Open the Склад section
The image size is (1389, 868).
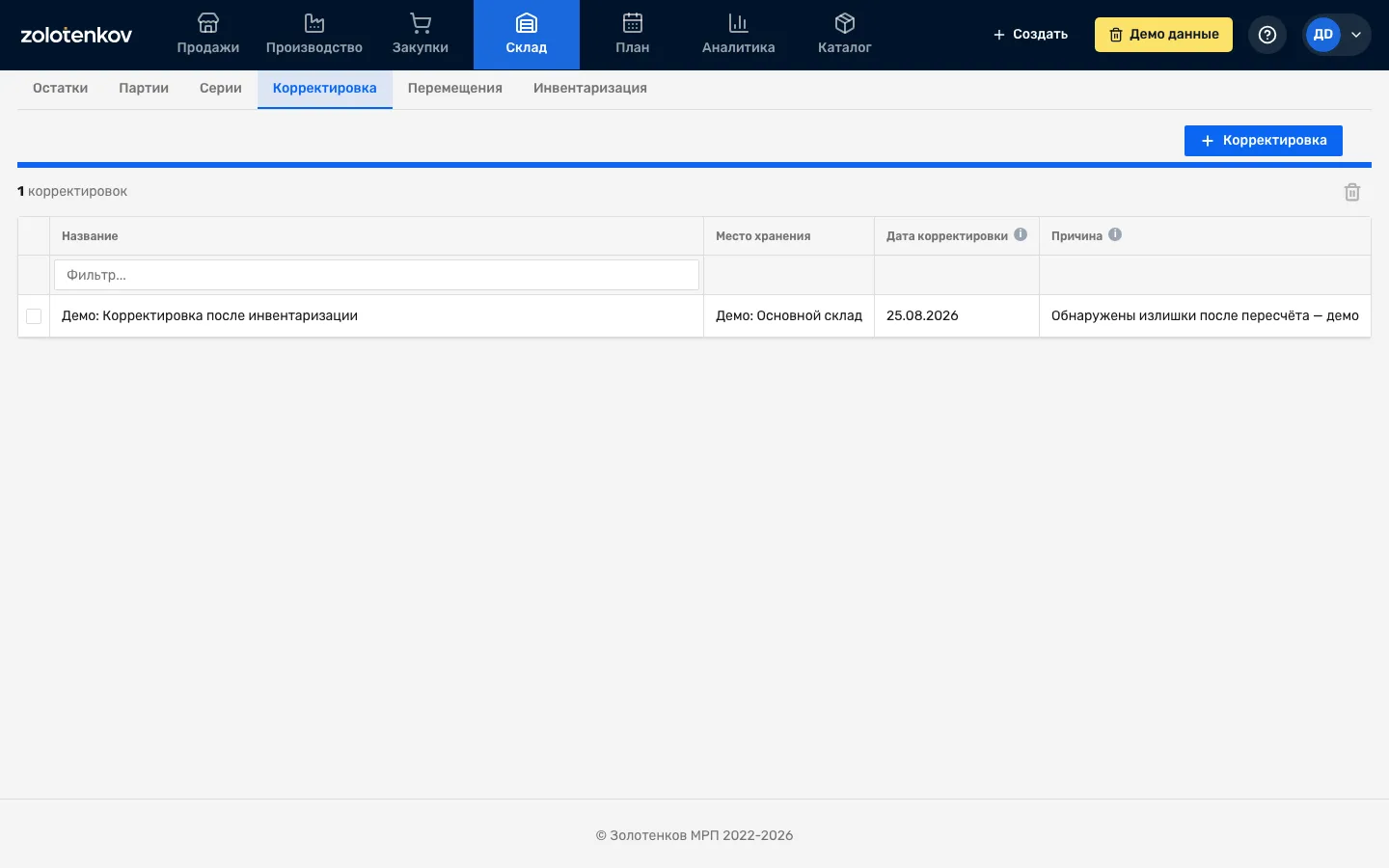click(x=527, y=35)
